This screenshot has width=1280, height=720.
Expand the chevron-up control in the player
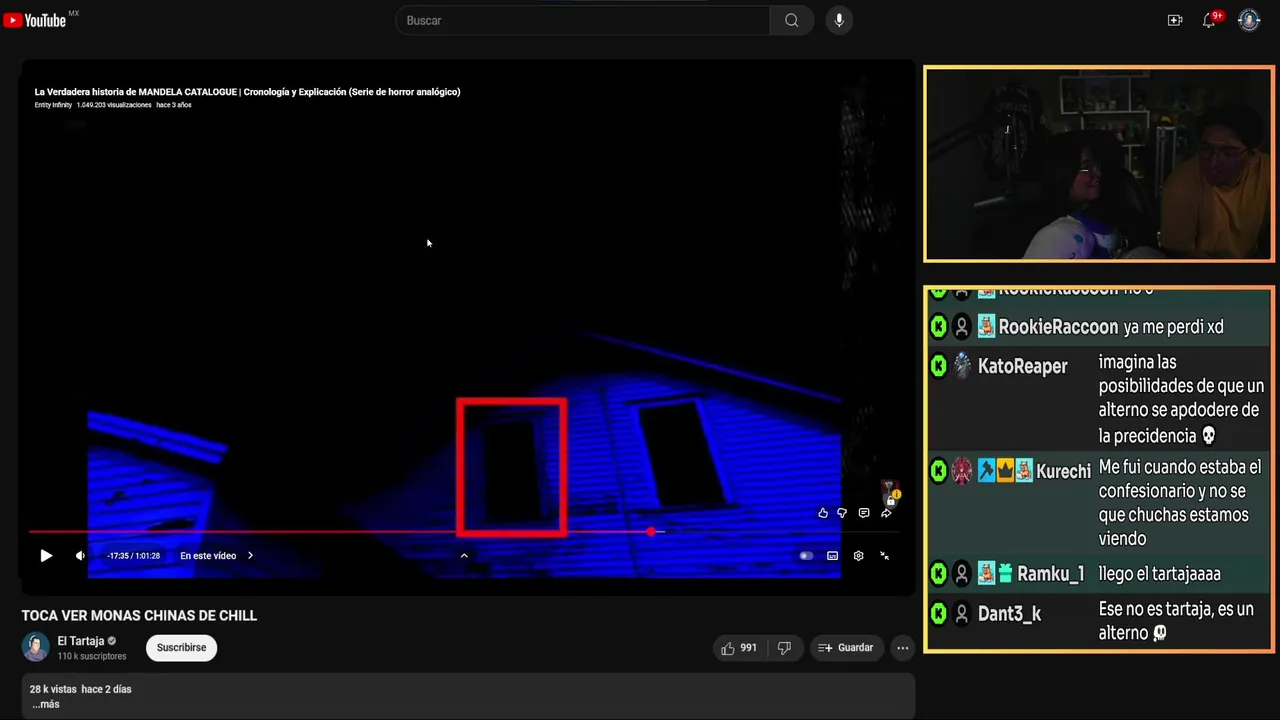[464, 556]
